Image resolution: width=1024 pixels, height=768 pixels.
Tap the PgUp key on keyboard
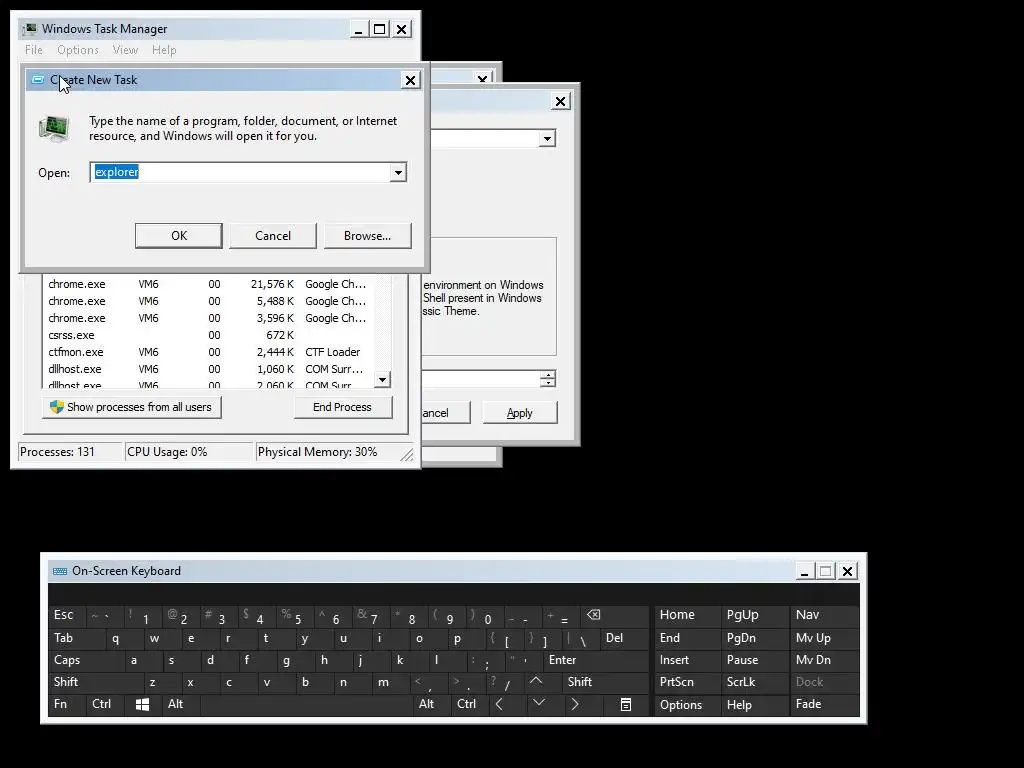click(x=754, y=615)
